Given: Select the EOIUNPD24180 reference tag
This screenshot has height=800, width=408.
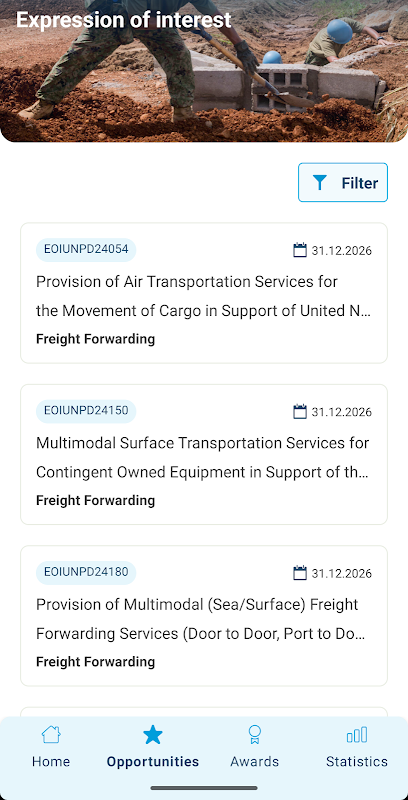Looking at the screenshot, I should [x=86, y=572].
